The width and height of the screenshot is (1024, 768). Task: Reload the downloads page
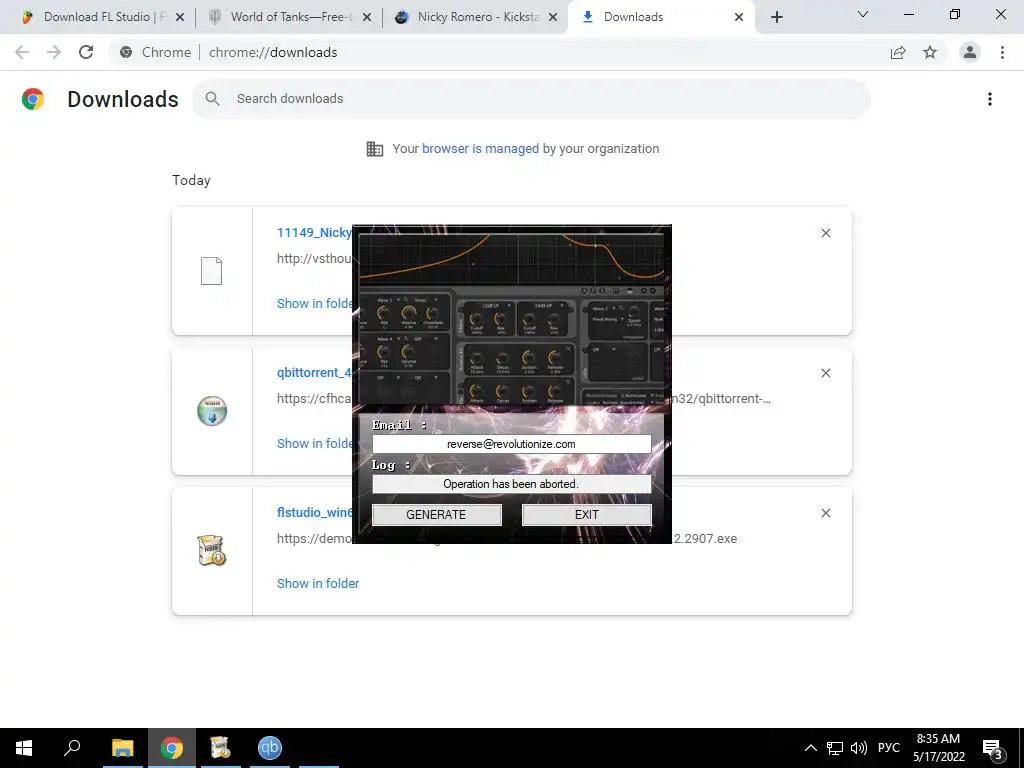point(86,52)
